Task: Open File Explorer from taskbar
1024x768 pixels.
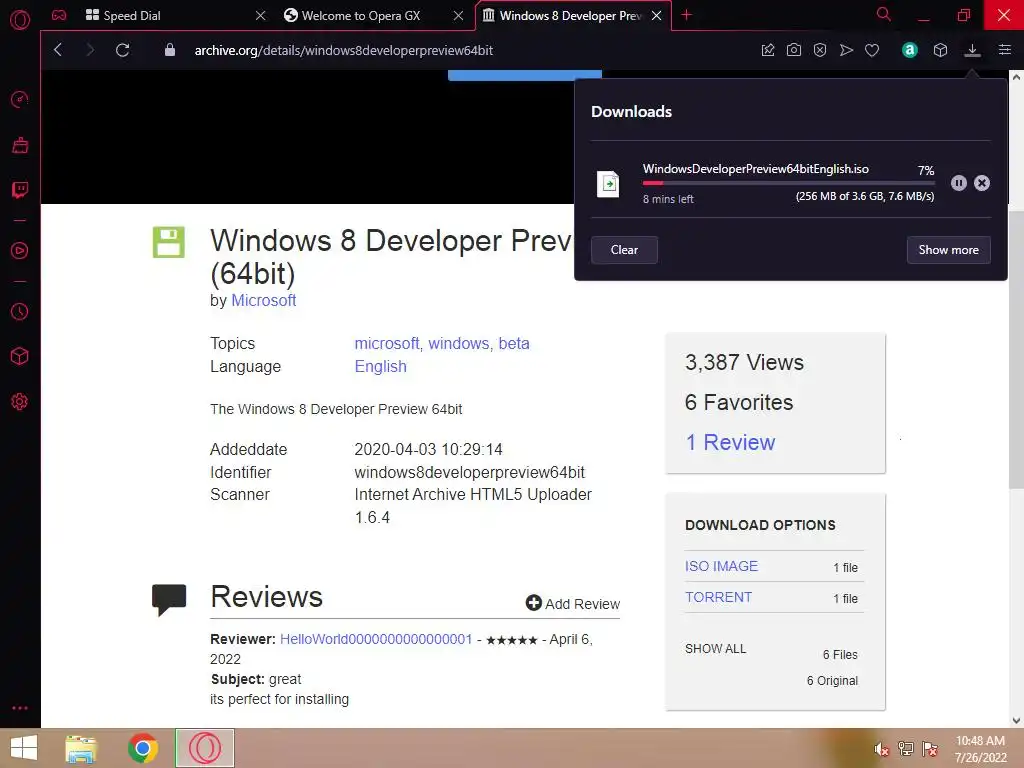Action: (x=81, y=748)
